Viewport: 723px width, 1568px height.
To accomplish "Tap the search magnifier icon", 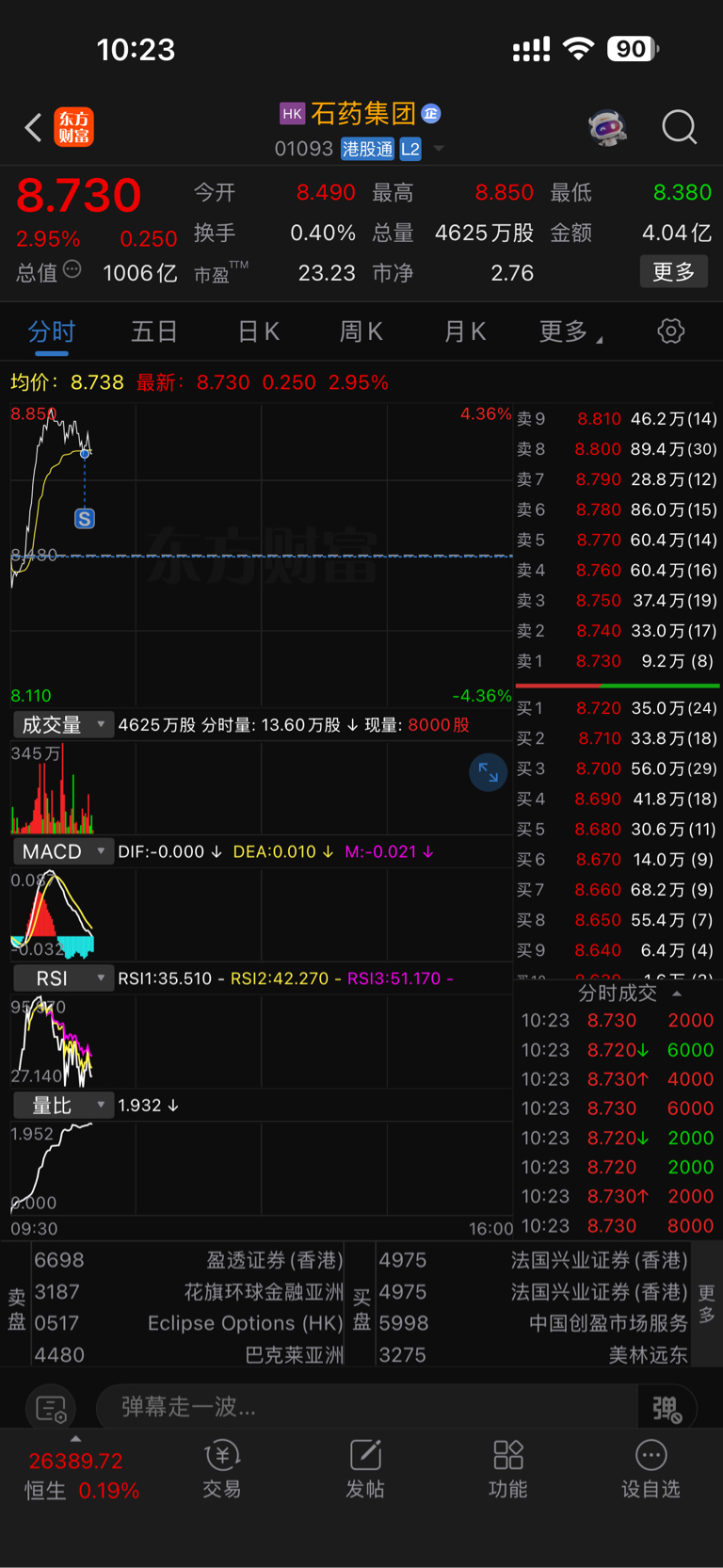I will (x=679, y=127).
